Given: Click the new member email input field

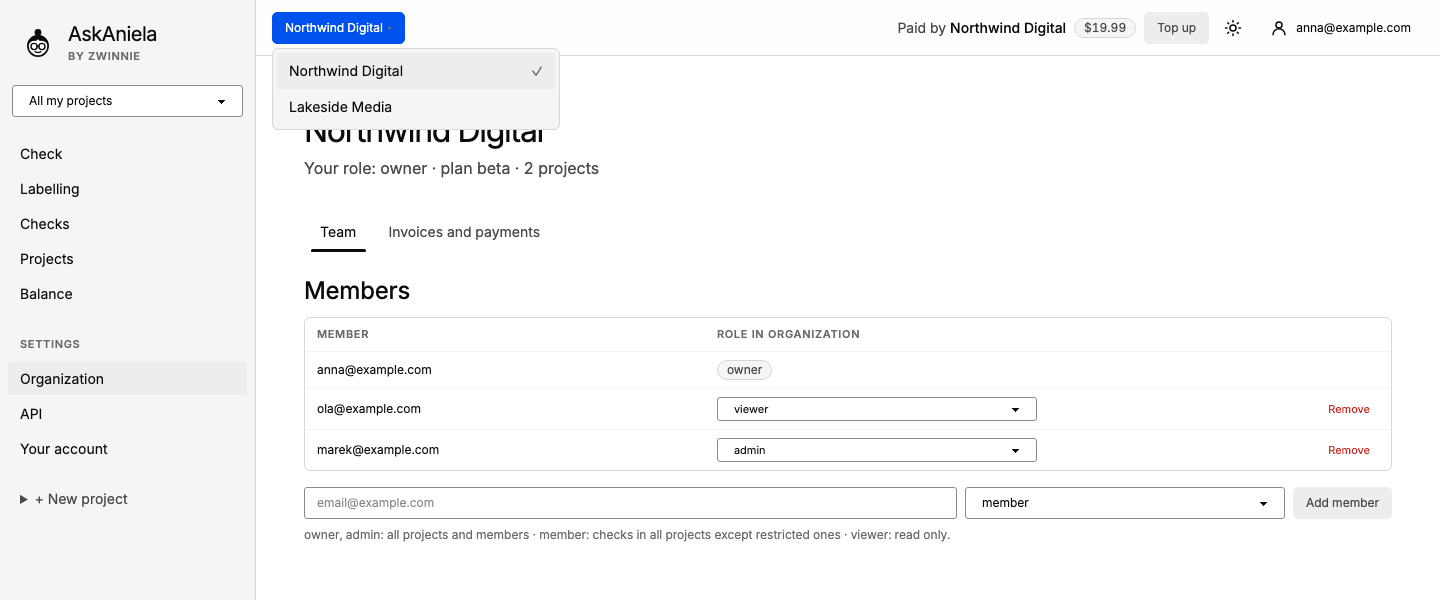Looking at the screenshot, I should (x=630, y=503).
